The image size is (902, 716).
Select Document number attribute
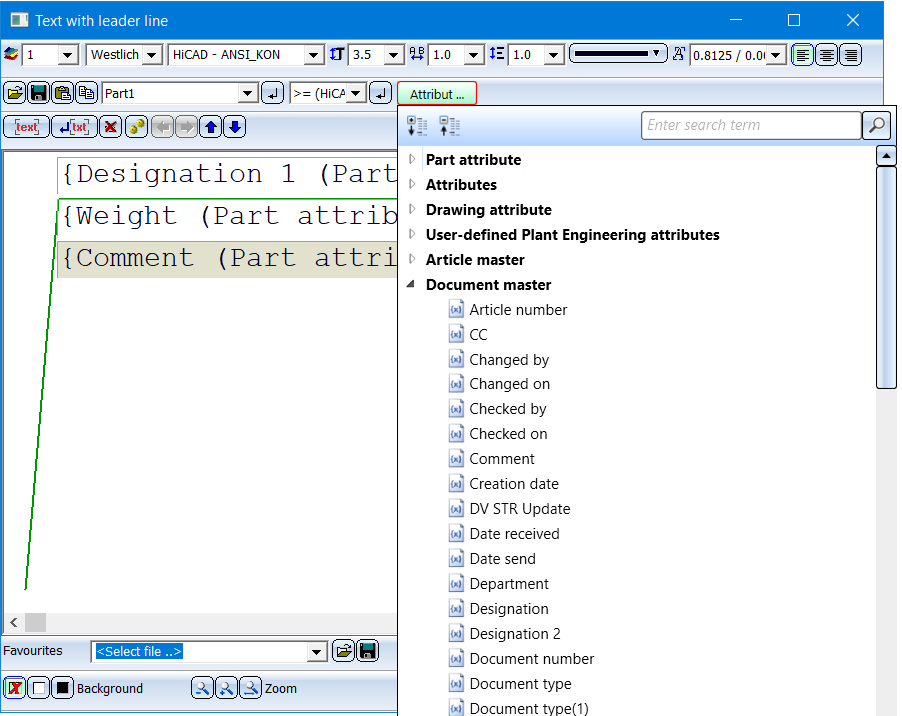pos(531,659)
